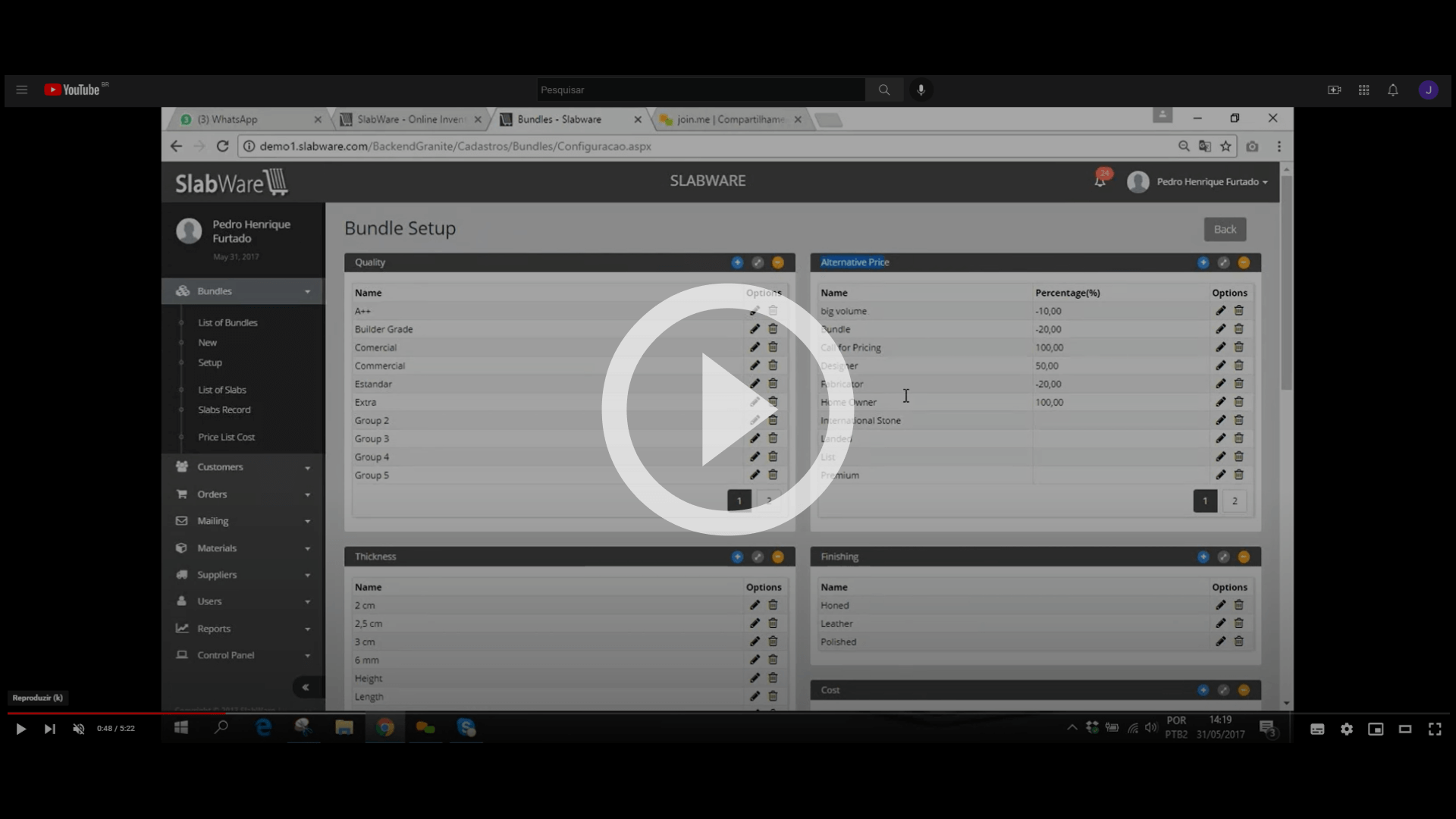The height and width of the screenshot is (819, 1456).
Task: Open New bundle link in sidebar
Action: tap(207, 343)
